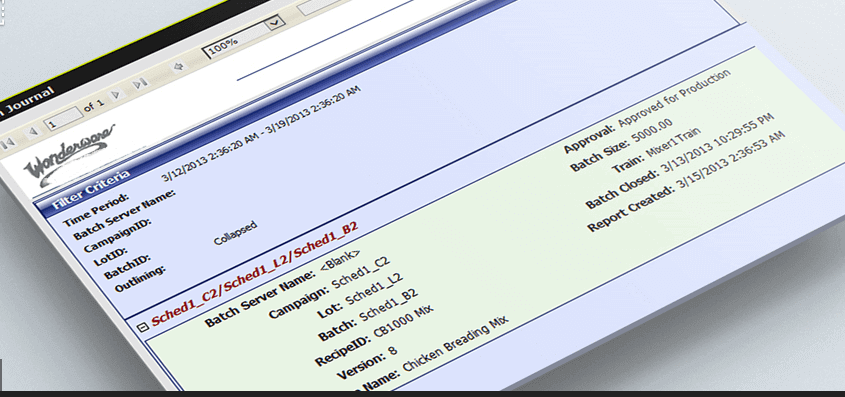Click the back-to-parent-report arrow icon
The image size is (845, 397).
[178, 66]
